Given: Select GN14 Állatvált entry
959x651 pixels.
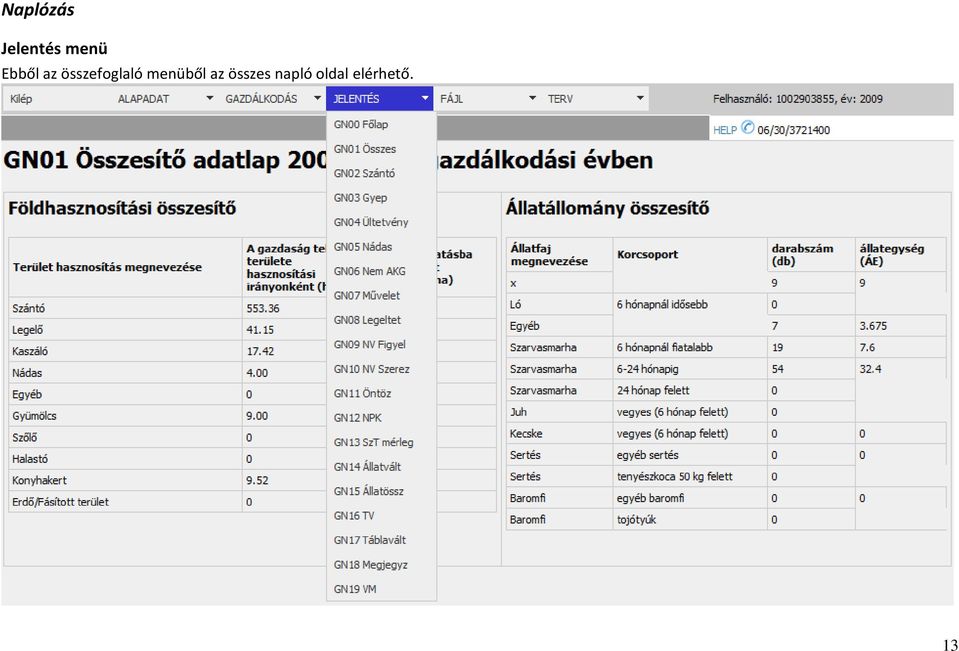Looking at the screenshot, I should 368,467.
